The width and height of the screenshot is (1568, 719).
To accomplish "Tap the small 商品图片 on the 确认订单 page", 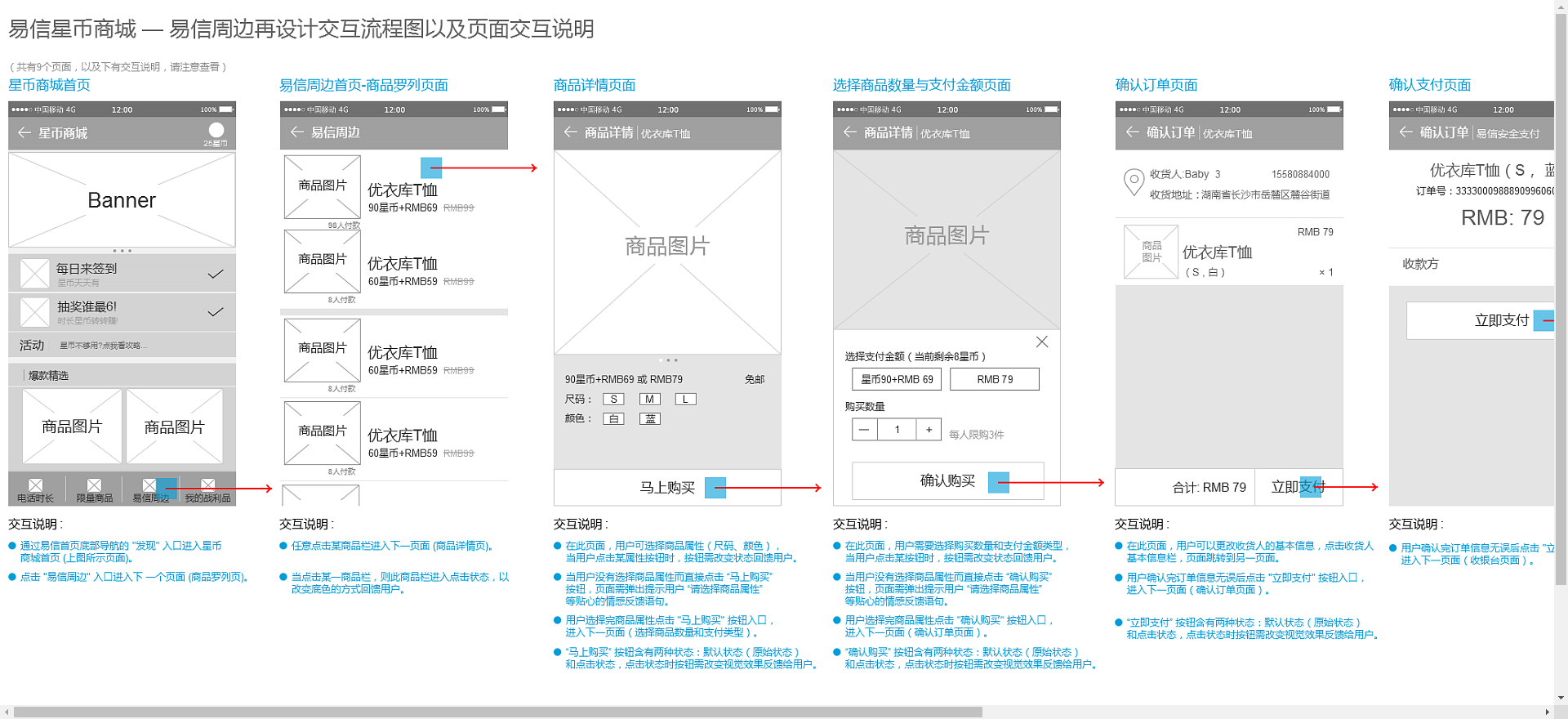I will click(x=1151, y=252).
